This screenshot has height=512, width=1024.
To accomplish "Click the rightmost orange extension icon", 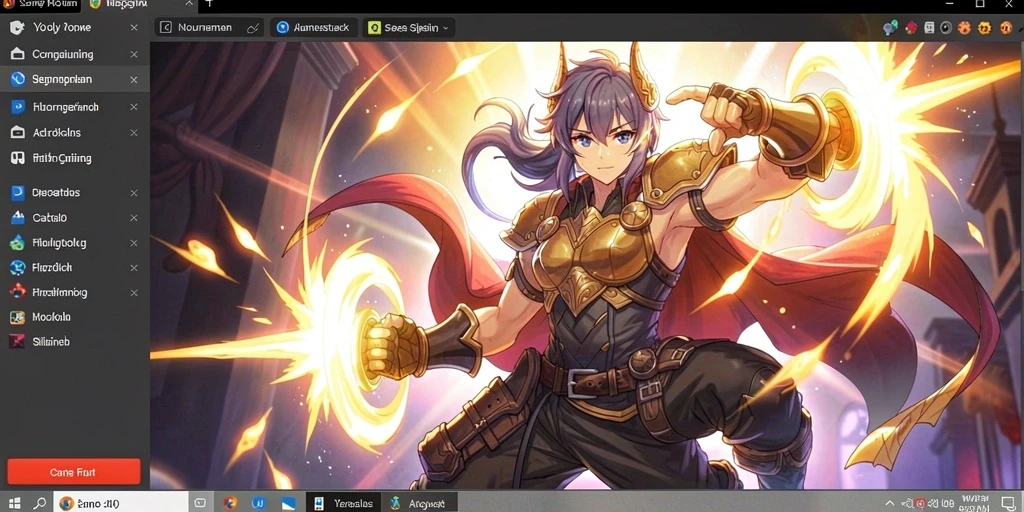I will click(1004, 27).
